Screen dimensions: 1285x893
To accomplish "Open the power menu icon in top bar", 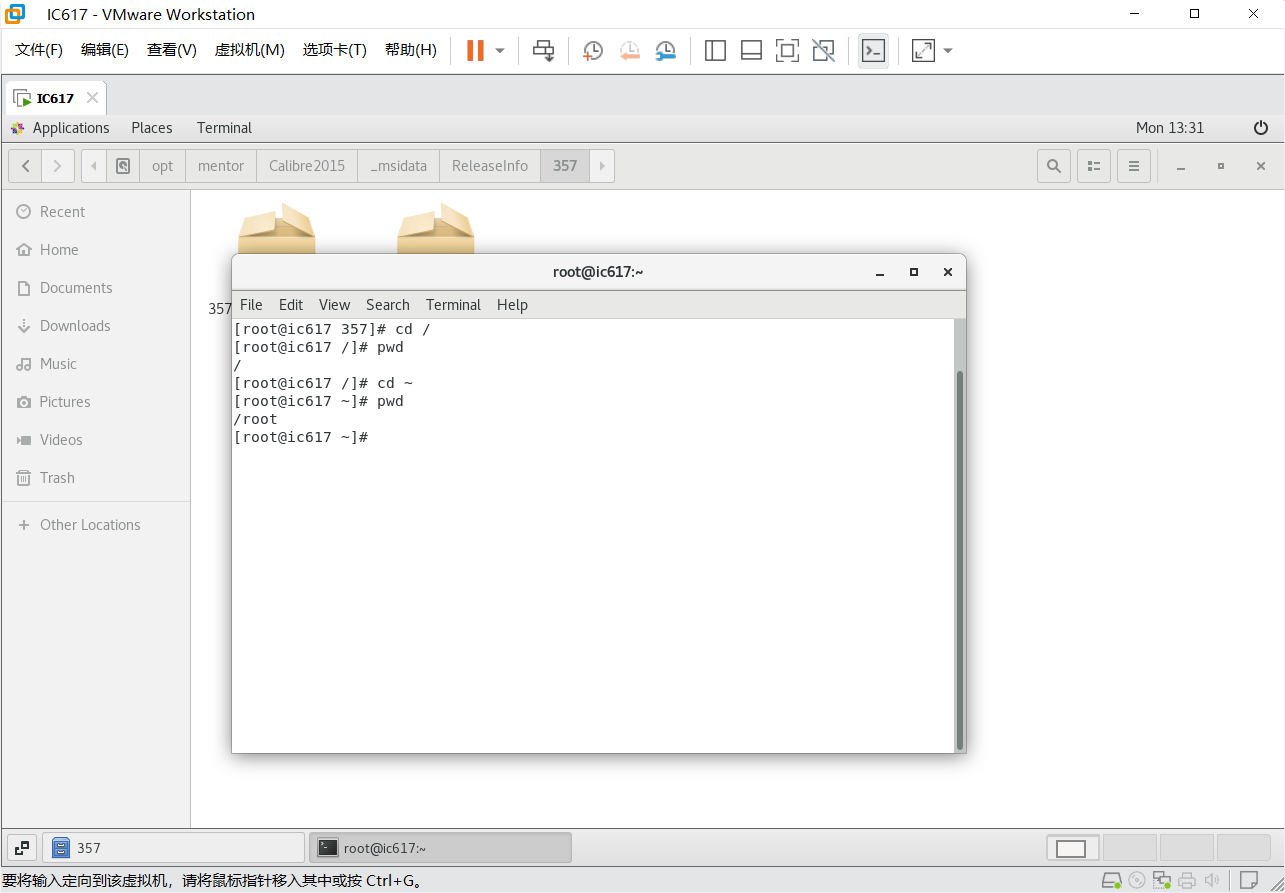I will click(1261, 128).
